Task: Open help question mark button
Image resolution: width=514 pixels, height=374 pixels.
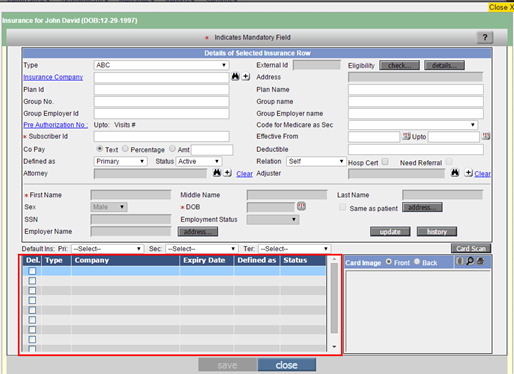Action: [485, 37]
